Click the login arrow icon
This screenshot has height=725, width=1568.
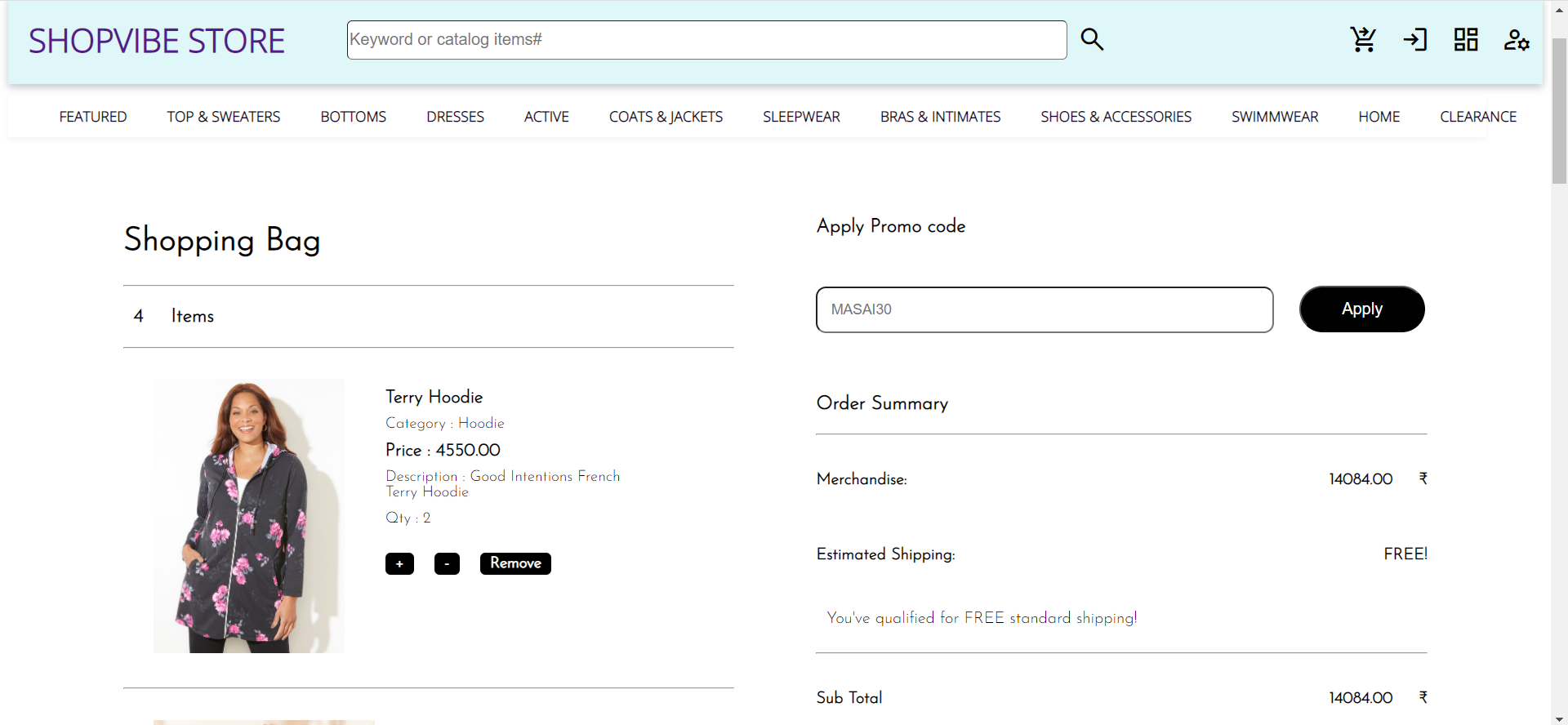1414,39
